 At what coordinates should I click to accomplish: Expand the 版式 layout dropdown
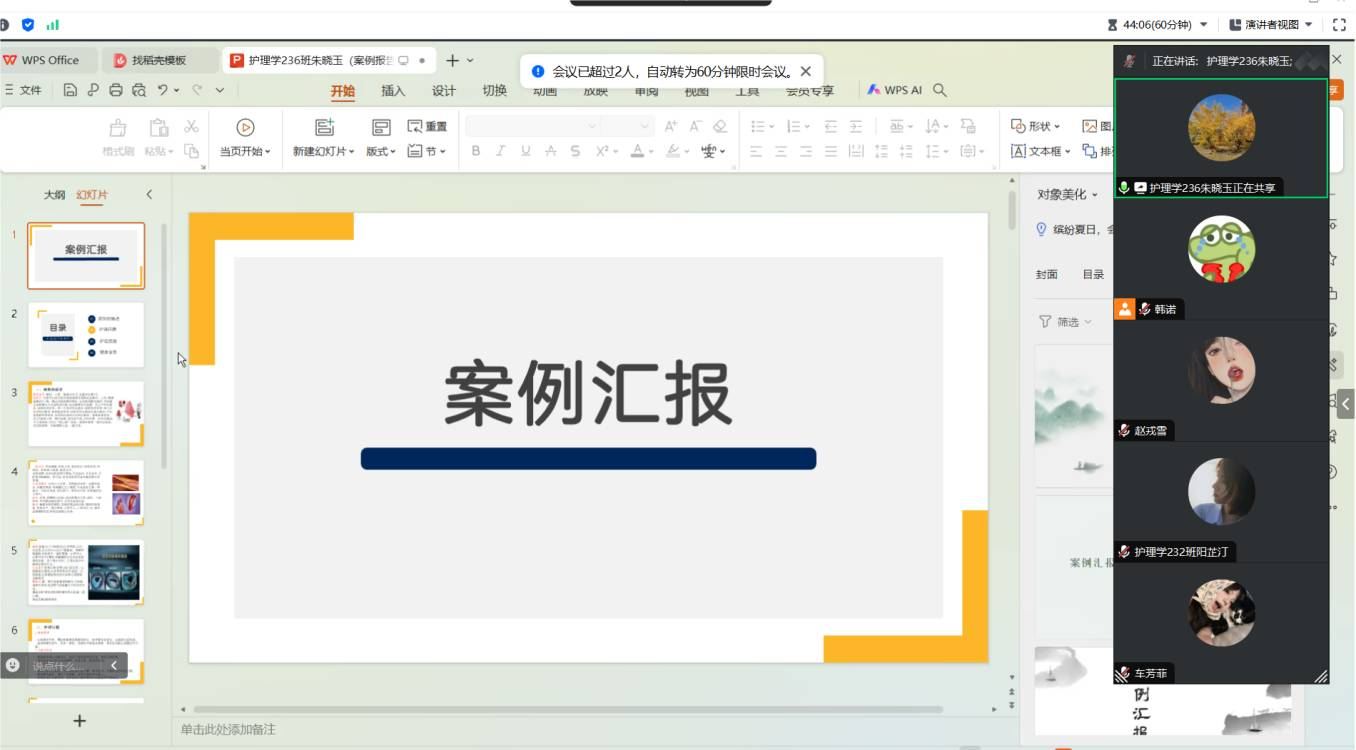(381, 152)
